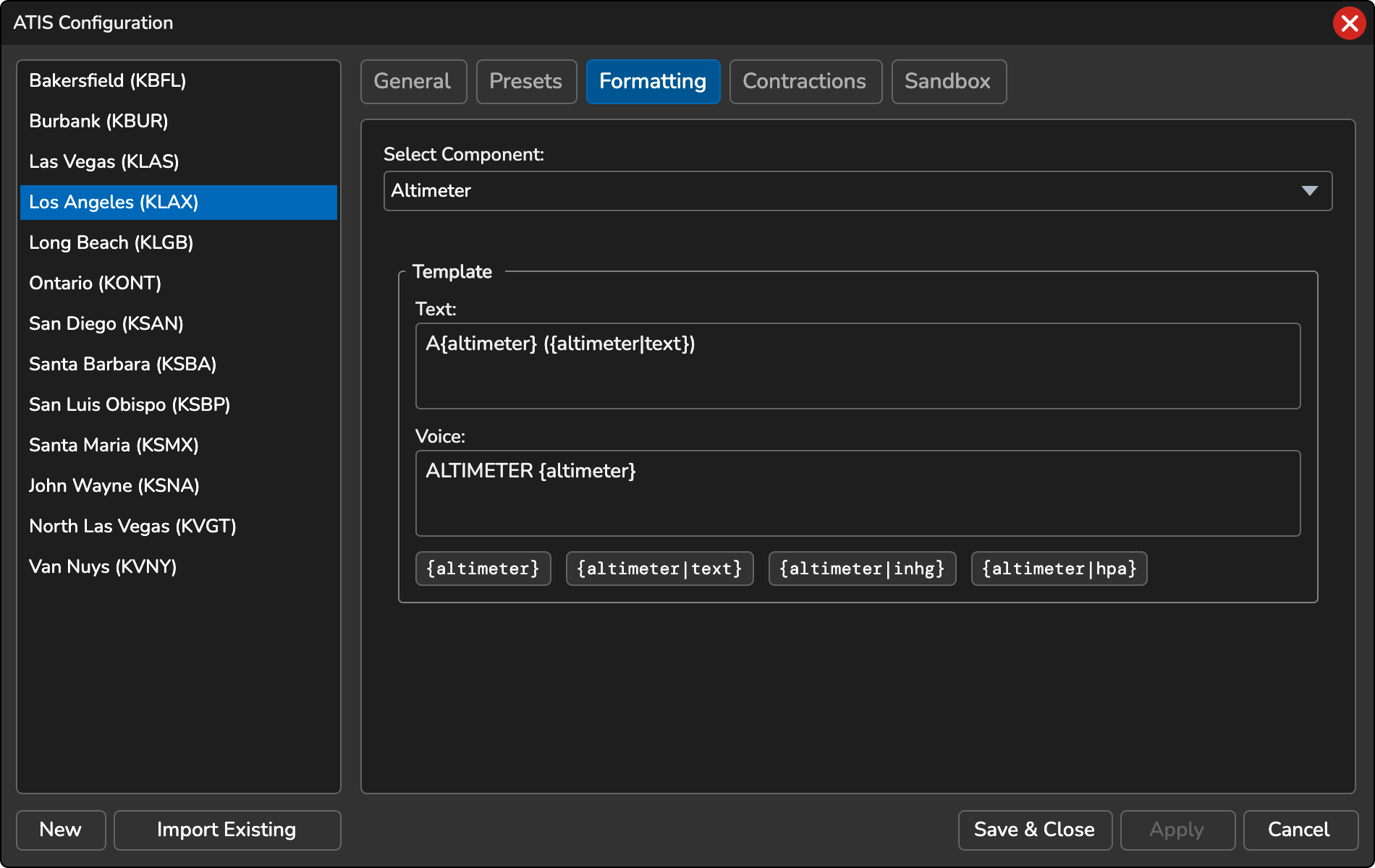Click inside the Text template field

858,366
